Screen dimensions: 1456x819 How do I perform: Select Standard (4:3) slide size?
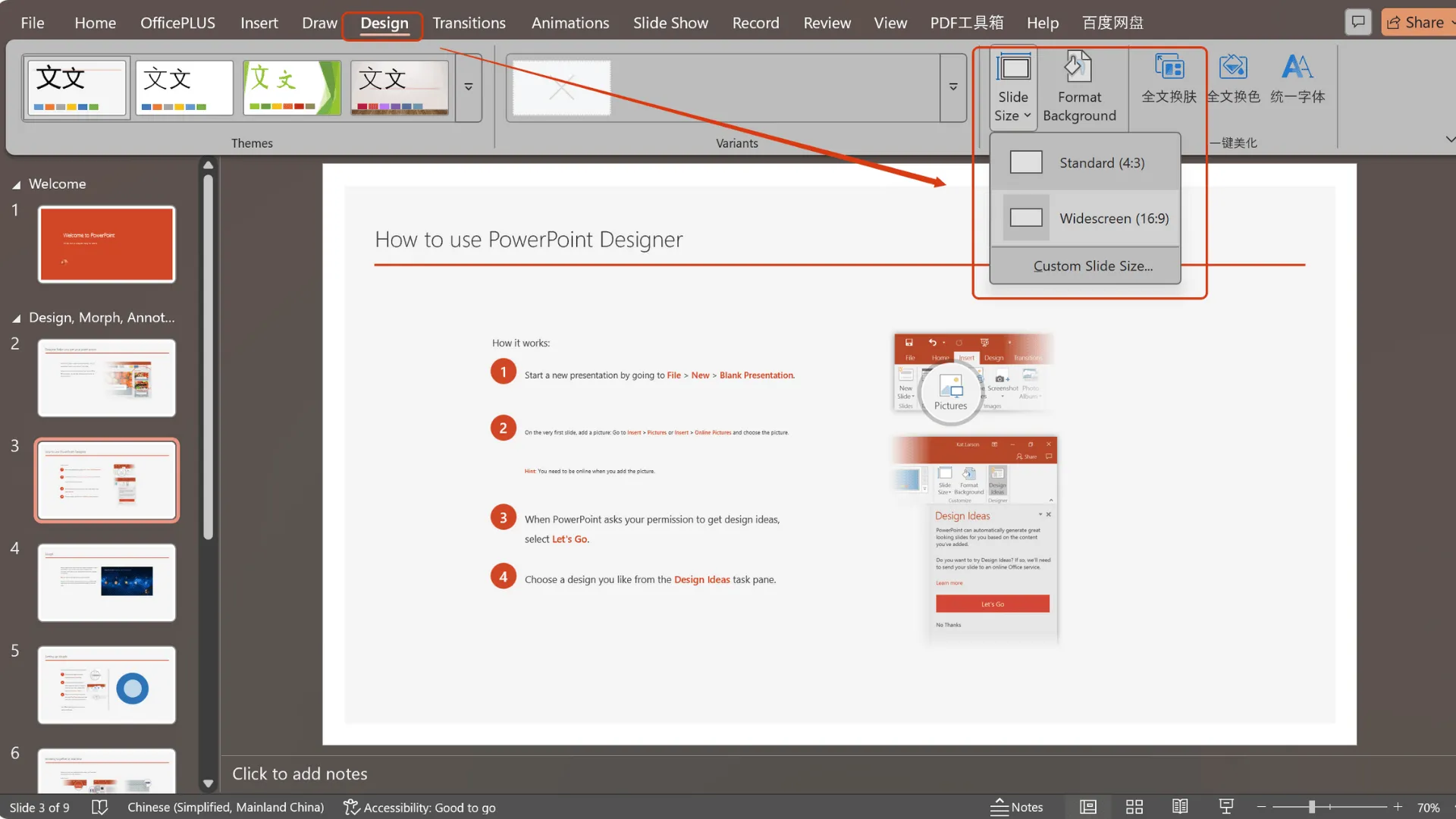1085,162
